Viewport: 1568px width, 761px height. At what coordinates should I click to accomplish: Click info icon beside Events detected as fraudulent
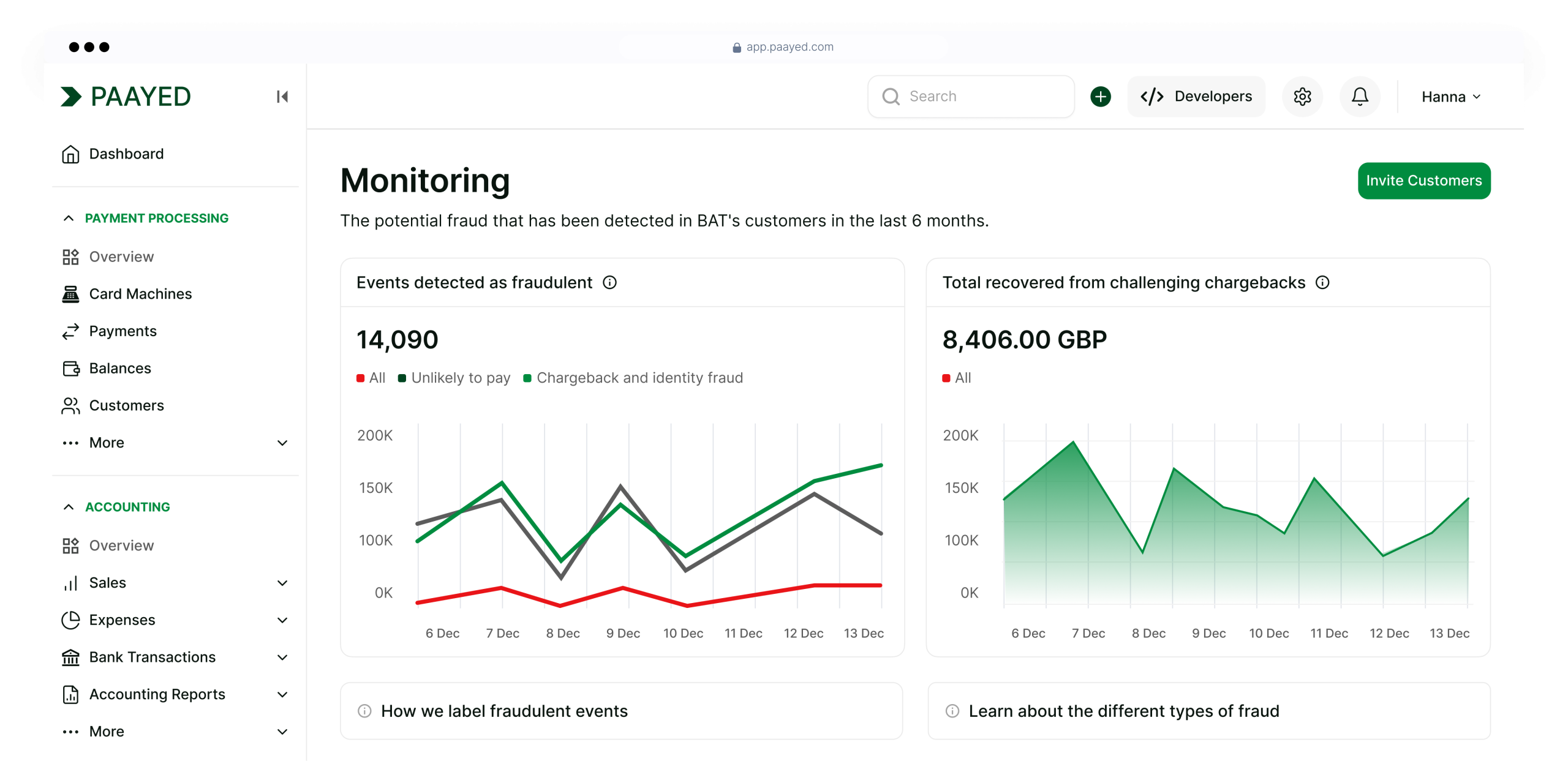[609, 282]
